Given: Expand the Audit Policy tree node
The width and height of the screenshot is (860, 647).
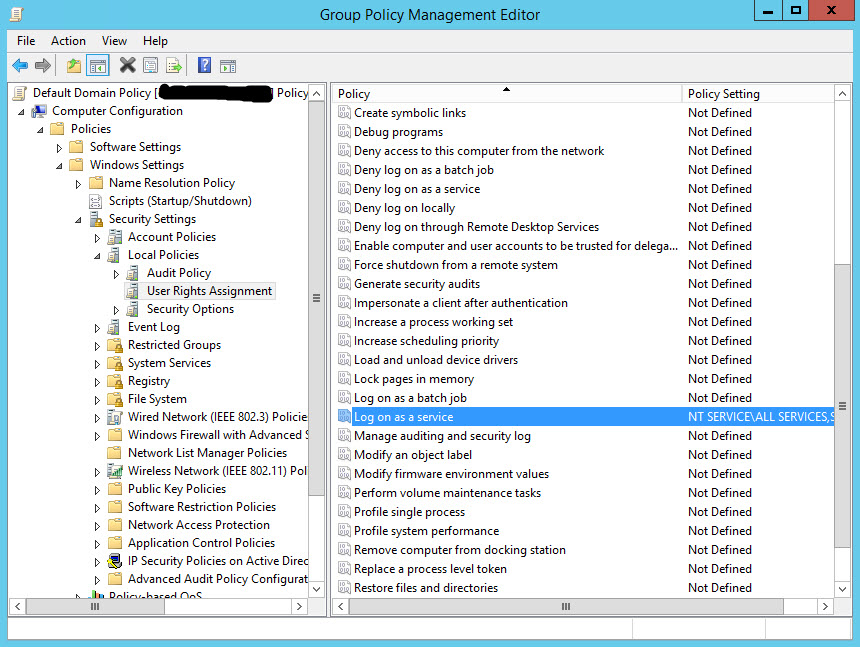Looking at the screenshot, I should click(x=116, y=273).
